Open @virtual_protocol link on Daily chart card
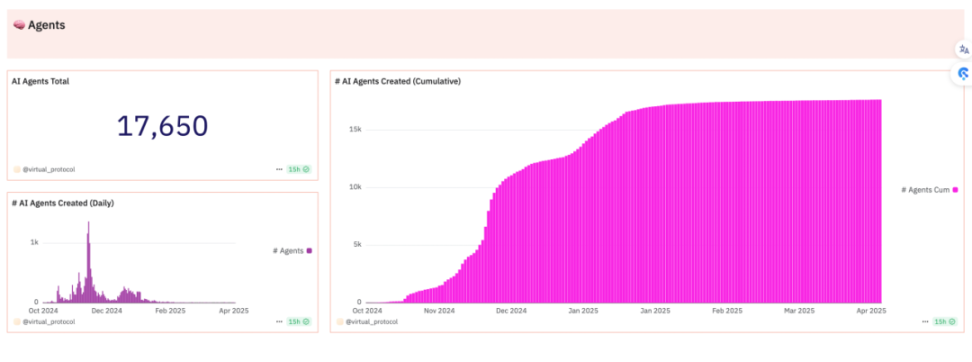Viewport: 972px width, 362px height. [49, 322]
